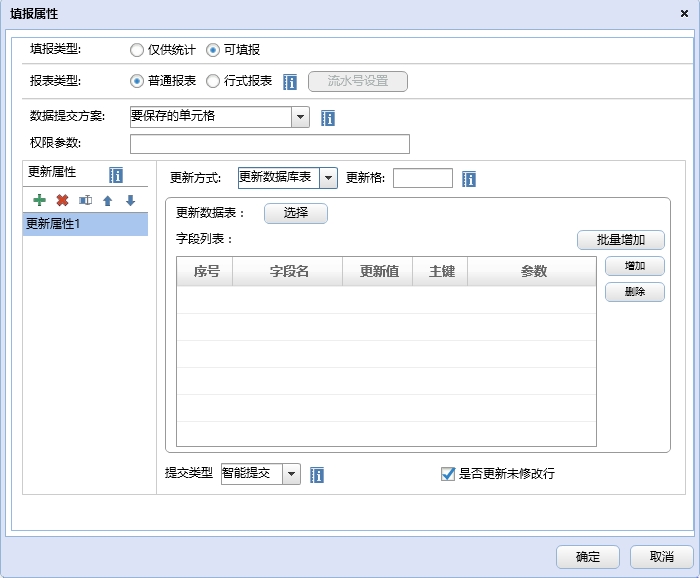Screen dimensions: 700x578
Task: Click info icon beside 更新格 field
Action: [x=469, y=179]
